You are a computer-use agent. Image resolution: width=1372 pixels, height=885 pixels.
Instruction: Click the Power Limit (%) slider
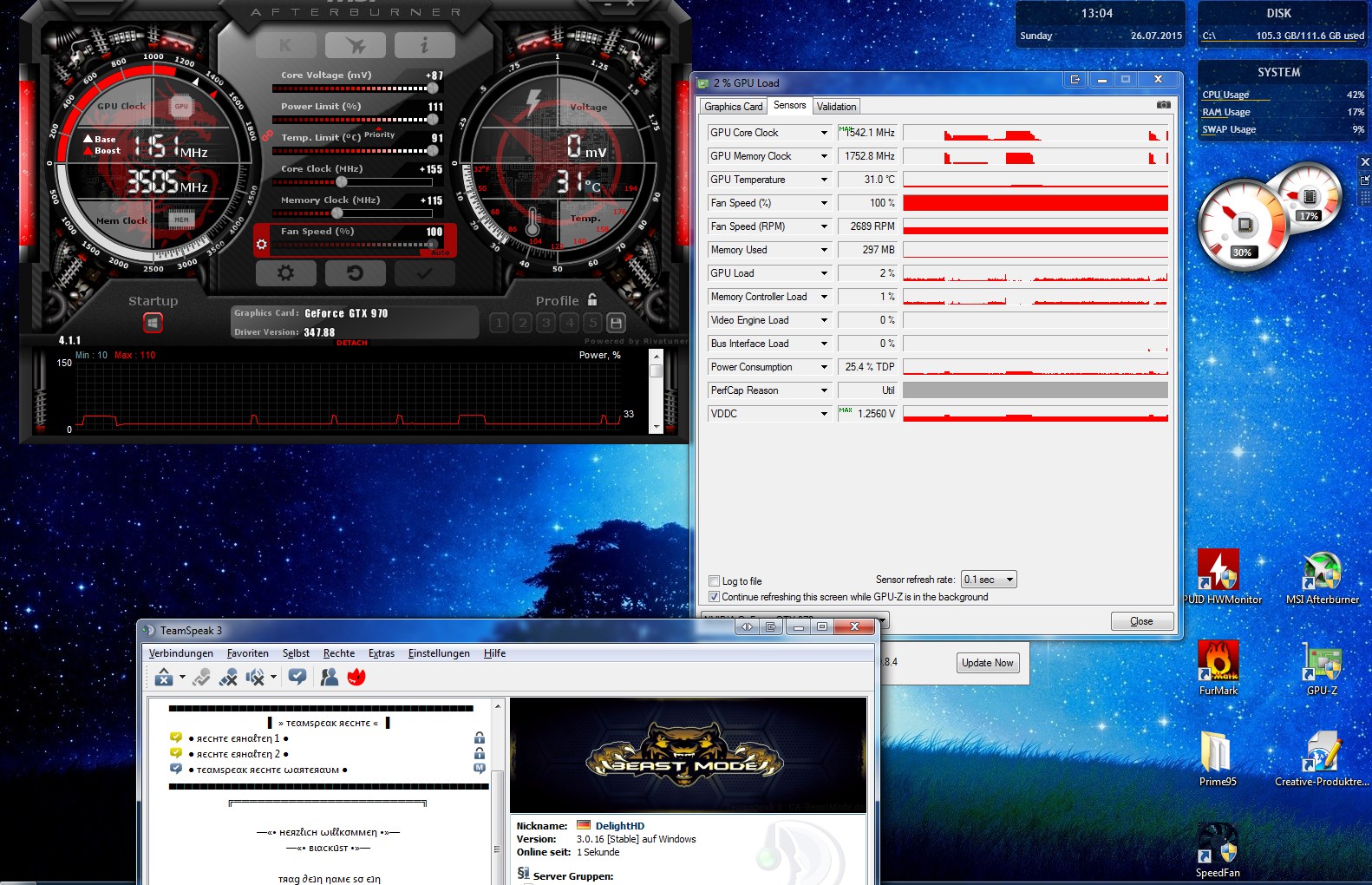[356, 120]
